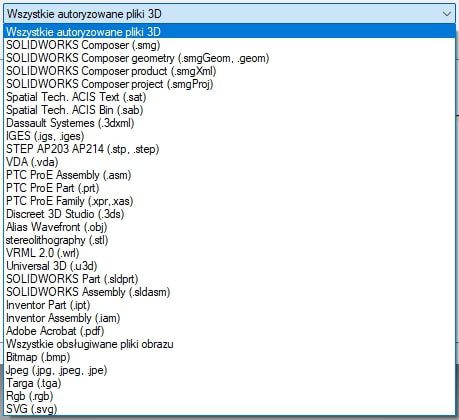The height and width of the screenshot is (420, 459).
Task: Select highlighted 'Wszystkie autoryzowane pliki 3D' list option
Action: [229, 32]
